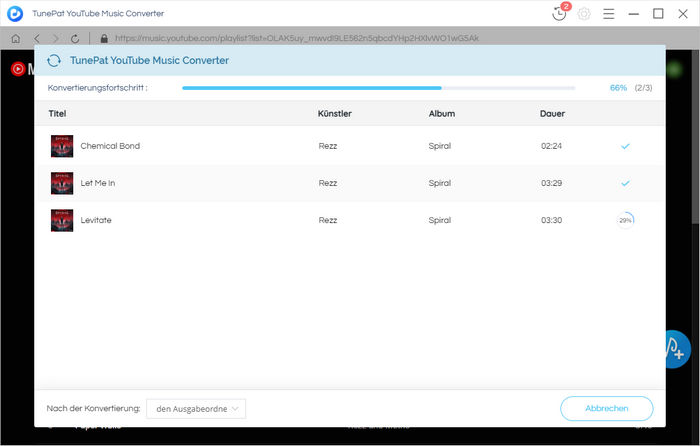The height and width of the screenshot is (446, 700).
Task: Select the Levitate album thumbnail
Action: (x=62, y=220)
